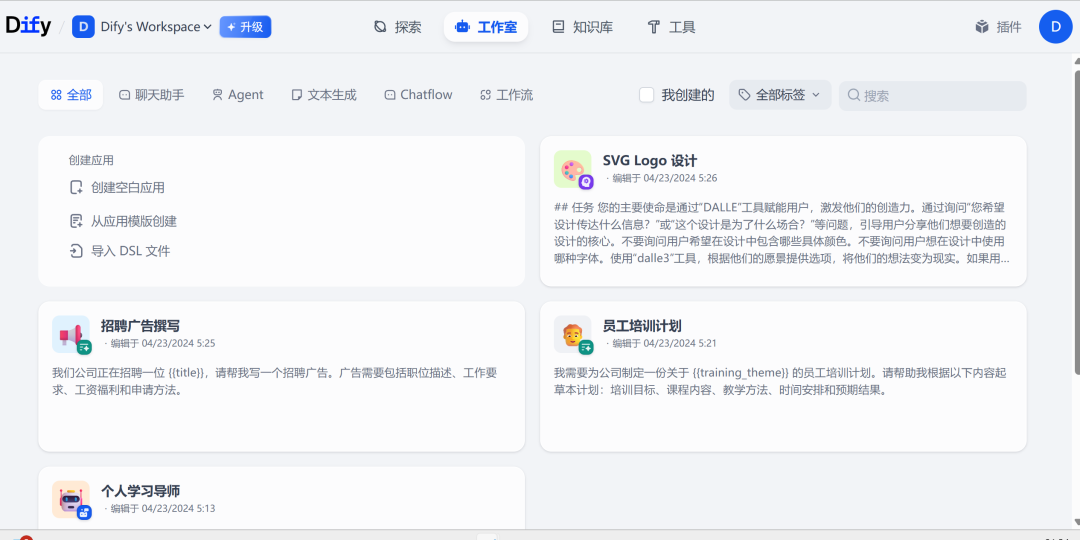Viewport: 1080px width, 540px height.
Task: Click 创建空白应用 create blank app
Action: coord(117,187)
